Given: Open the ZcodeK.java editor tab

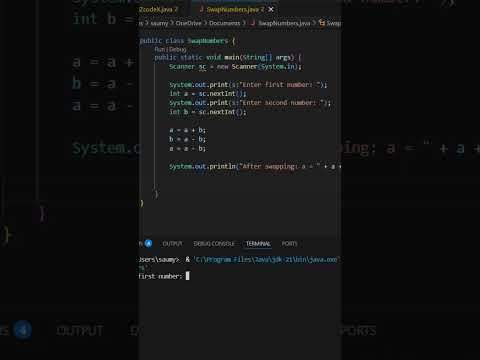Looking at the screenshot, I should [x=158, y=9].
